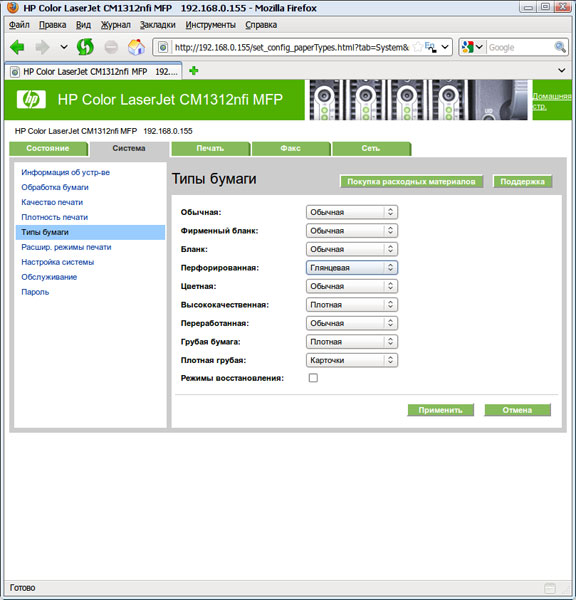This screenshot has width=576, height=600.
Task: Click the Применить button
Action: (x=441, y=410)
